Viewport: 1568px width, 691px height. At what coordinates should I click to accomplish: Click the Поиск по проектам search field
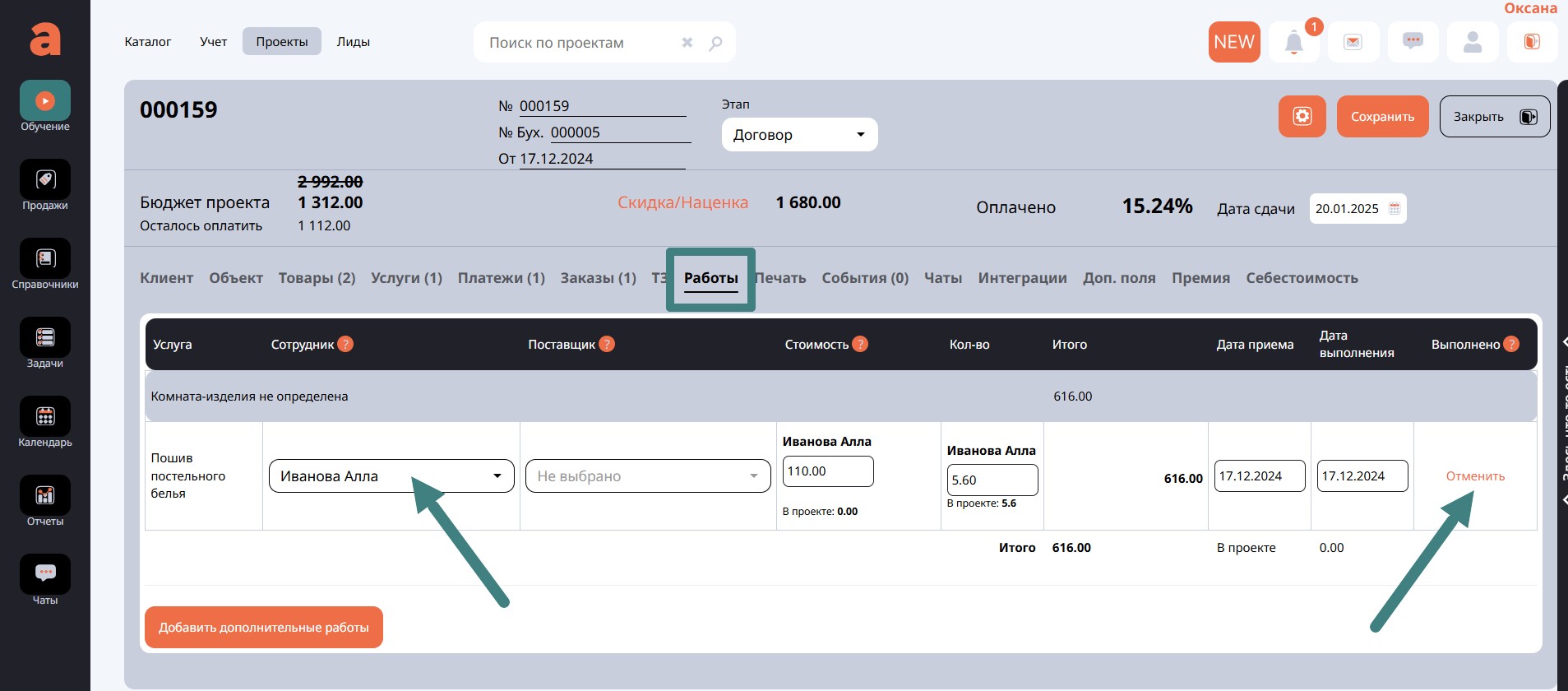580,43
